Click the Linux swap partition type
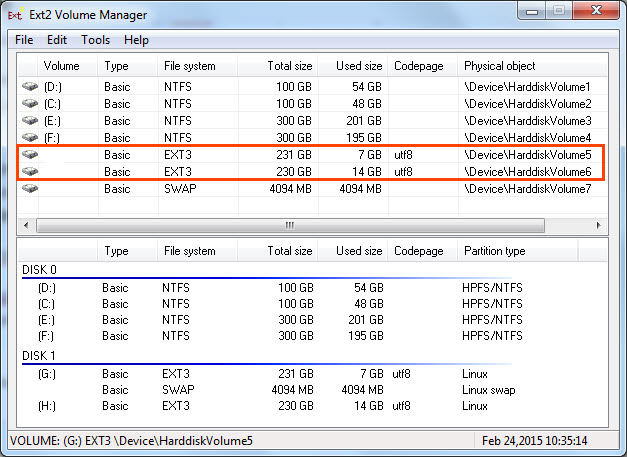 pos(489,389)
